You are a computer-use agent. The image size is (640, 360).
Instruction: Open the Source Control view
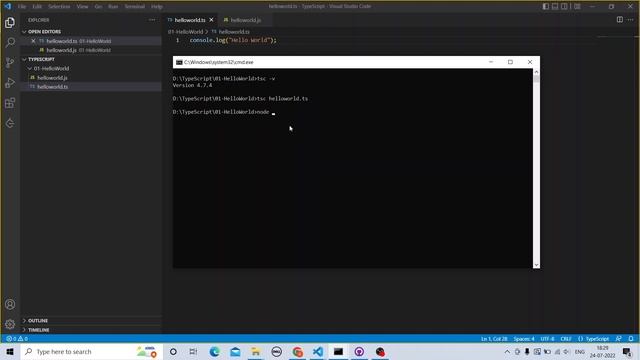pyautogui.click(x=10, y=62)
